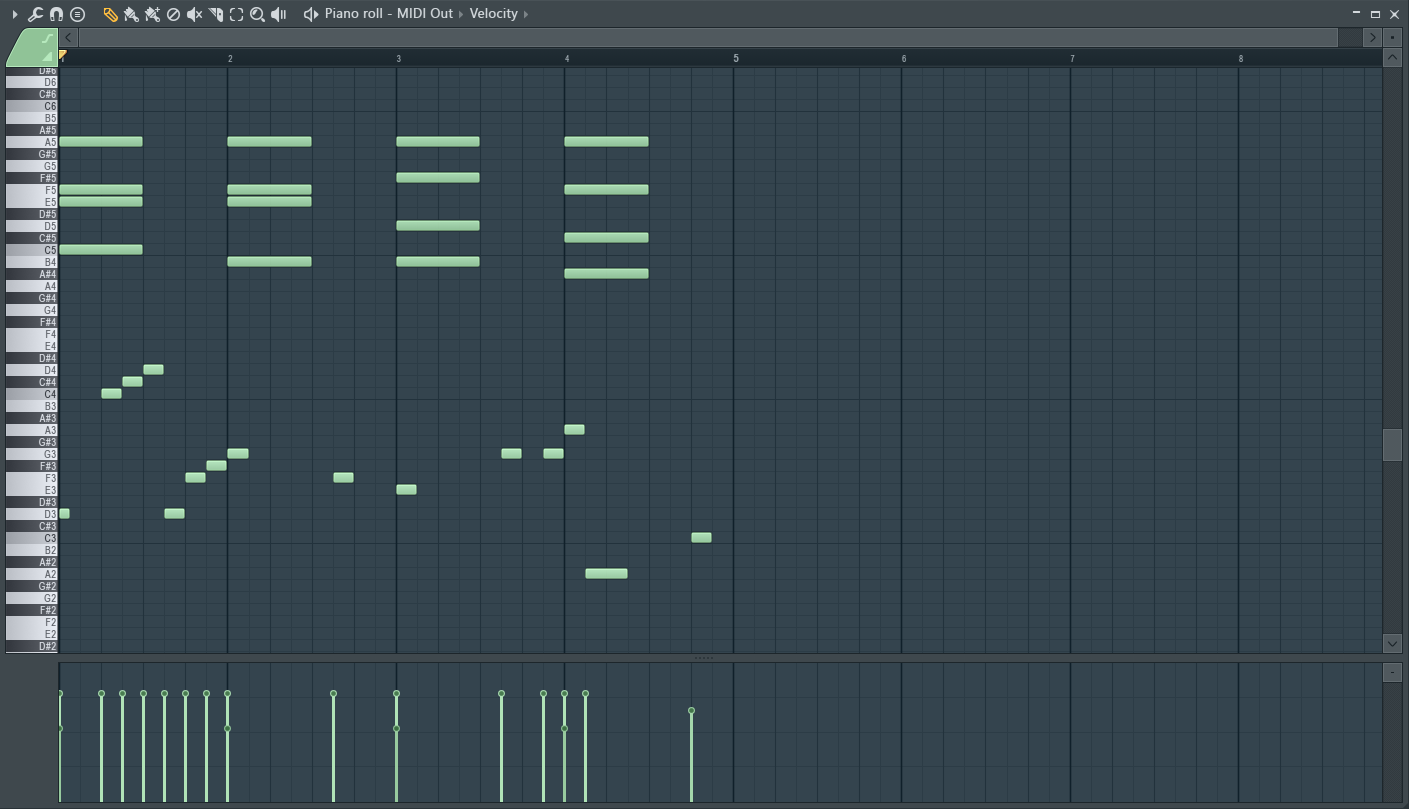Click bar 5 on the timeline ruler
Image resolution: width=1409 pixels, height=809 pixels.
[x=736, y=59]
